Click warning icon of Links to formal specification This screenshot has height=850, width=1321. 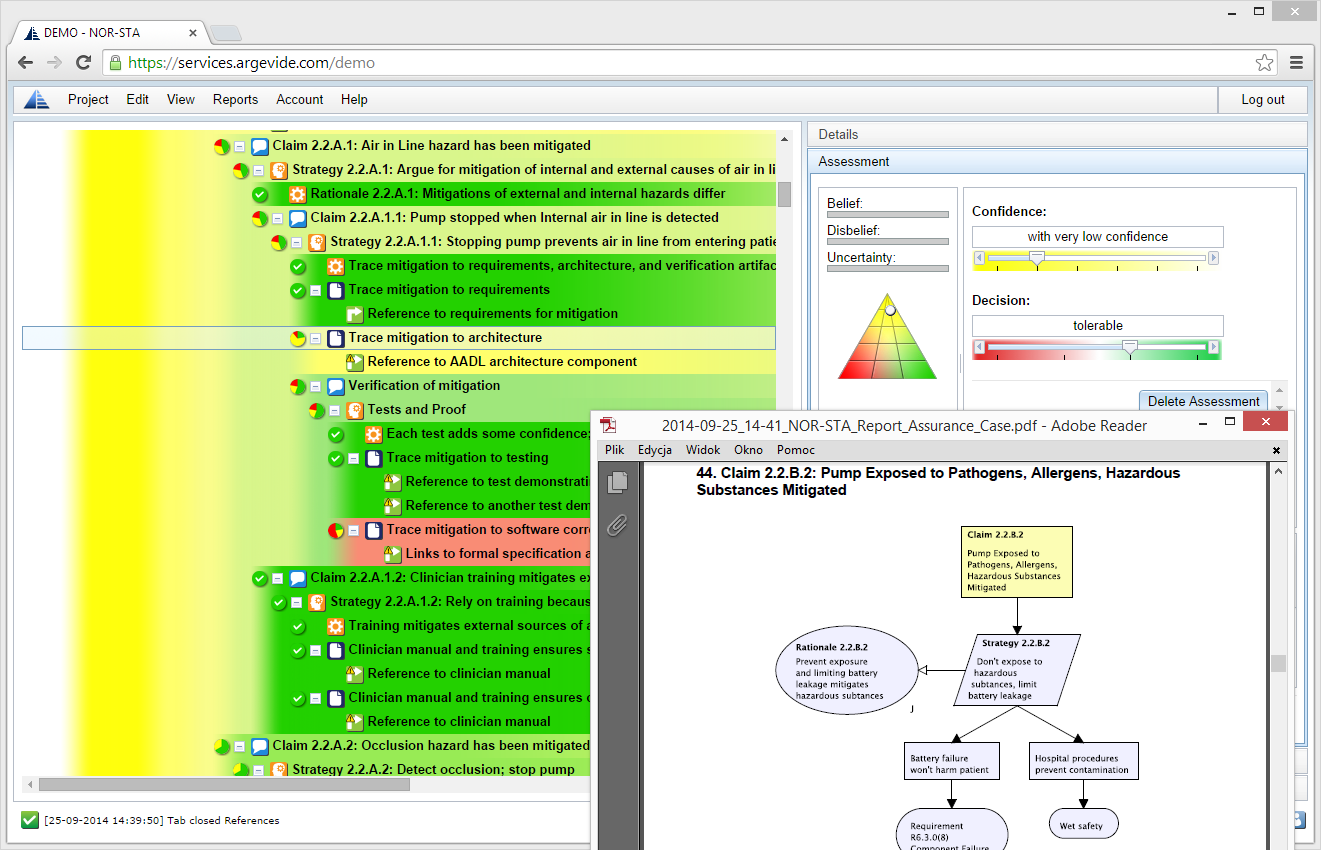tap(393, 554)
